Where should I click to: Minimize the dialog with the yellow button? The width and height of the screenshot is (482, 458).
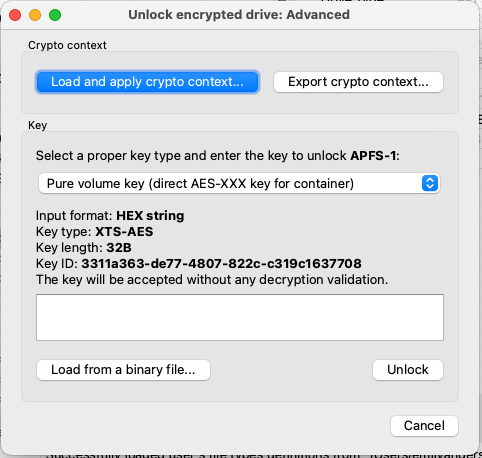tap(35, 15)
